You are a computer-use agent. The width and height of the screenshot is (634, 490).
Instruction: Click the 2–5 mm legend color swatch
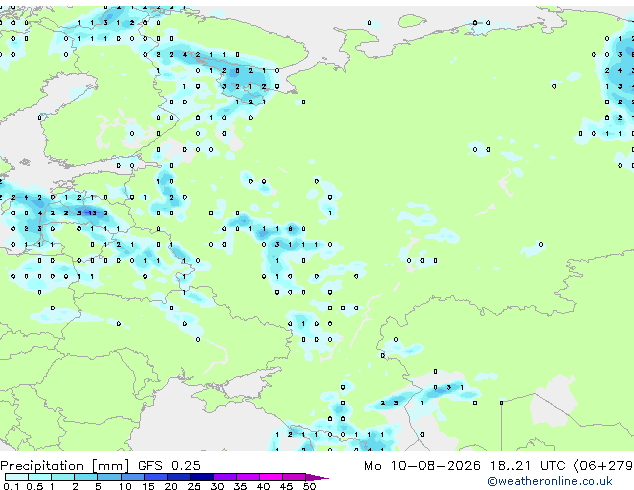[86, 477]
